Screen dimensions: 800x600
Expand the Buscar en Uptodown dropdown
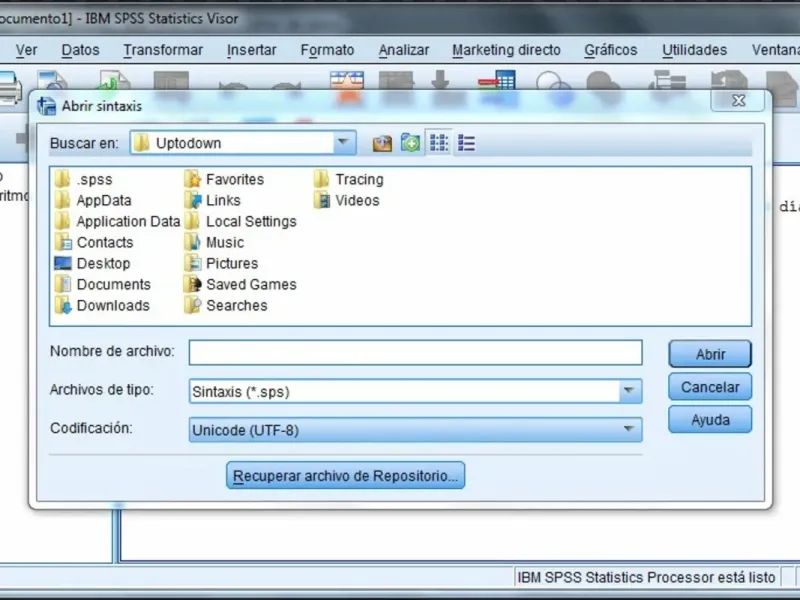pyautogui.click(x=343, y=142)
